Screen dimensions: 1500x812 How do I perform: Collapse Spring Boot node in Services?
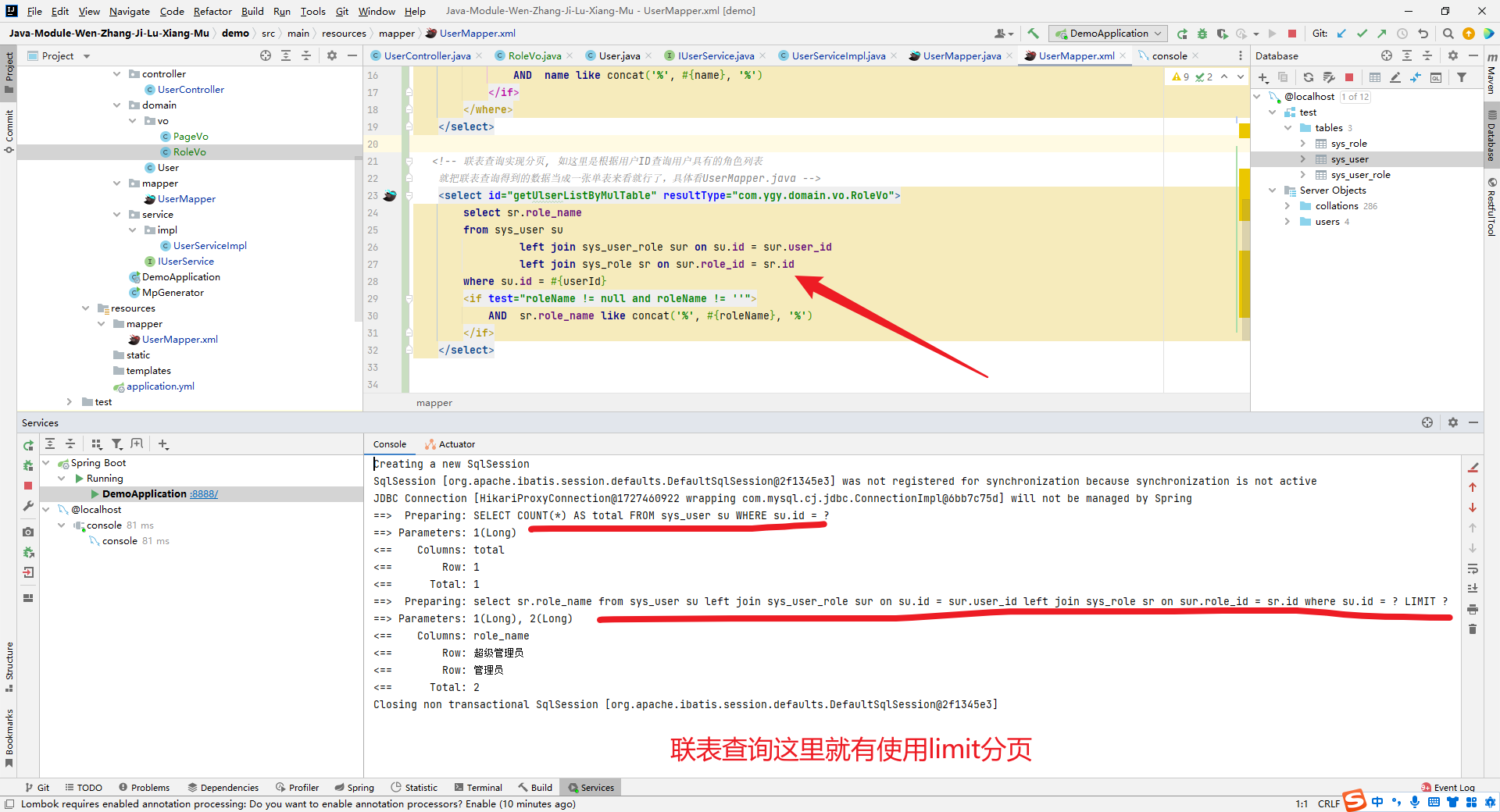(x=45, y=463)
